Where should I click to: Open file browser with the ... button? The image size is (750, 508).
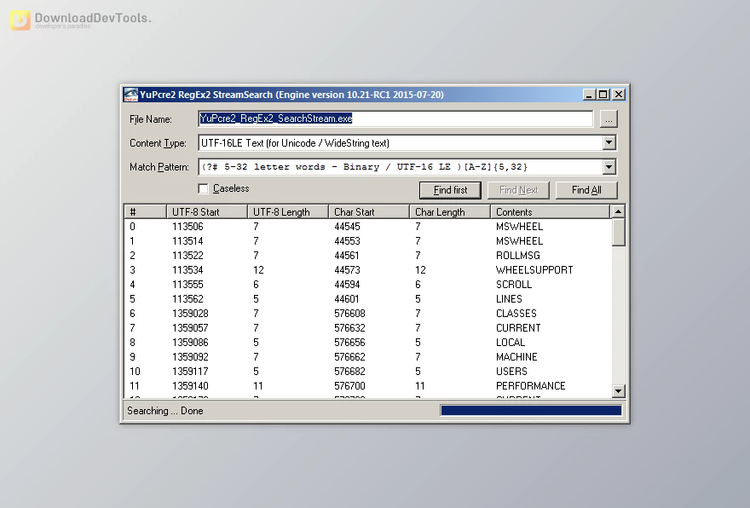pyautogui.click(x=608, y=119)
